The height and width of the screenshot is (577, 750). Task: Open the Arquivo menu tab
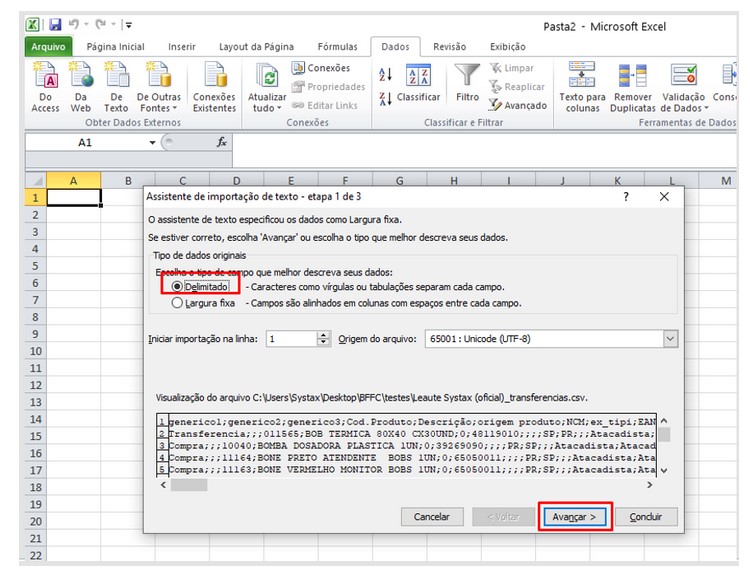(48, 47)
